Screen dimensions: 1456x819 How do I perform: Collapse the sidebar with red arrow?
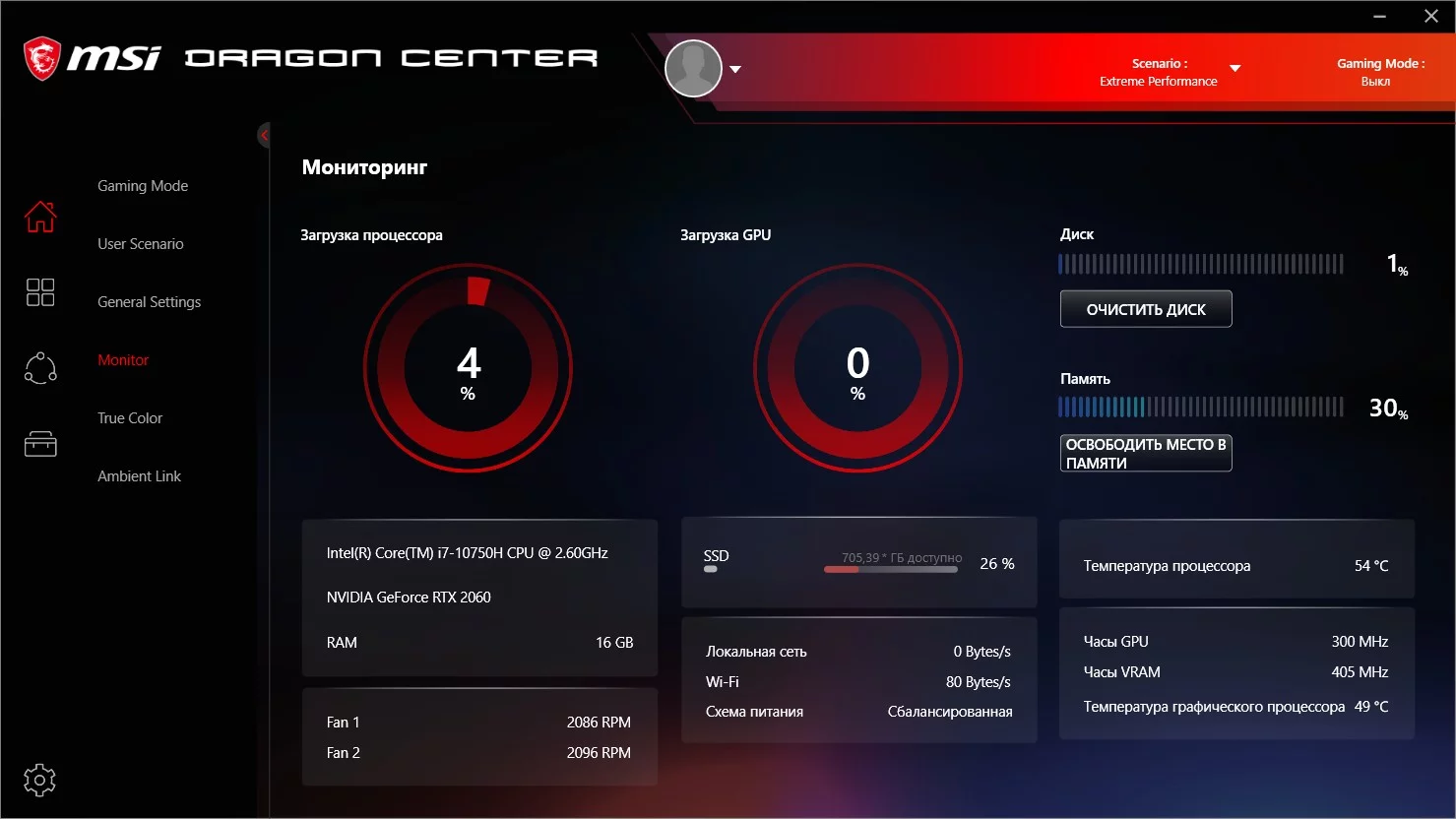(x=264, y=135)
